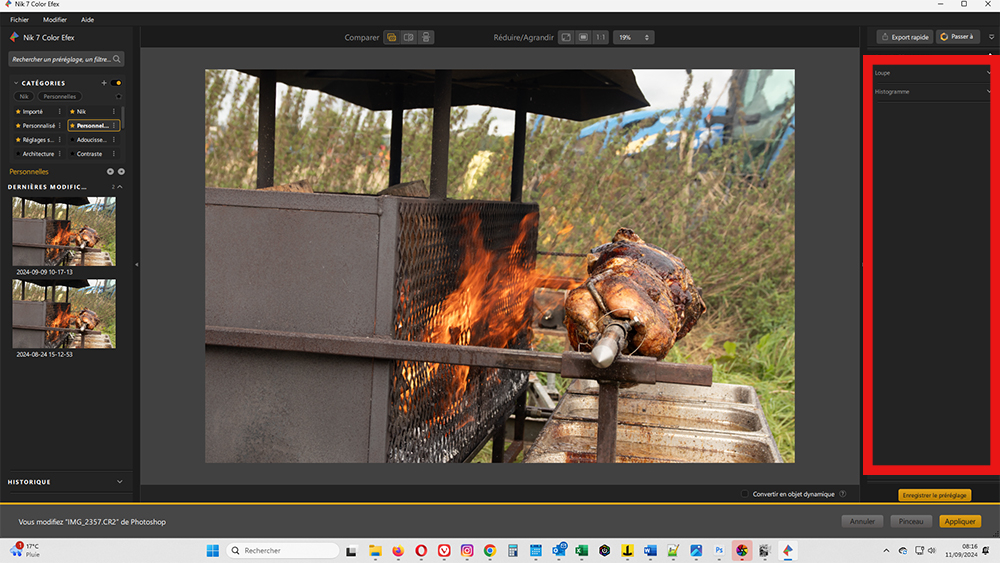
Task: Open the Photoshop icon in the taskbar
Action: pos(719,550)
